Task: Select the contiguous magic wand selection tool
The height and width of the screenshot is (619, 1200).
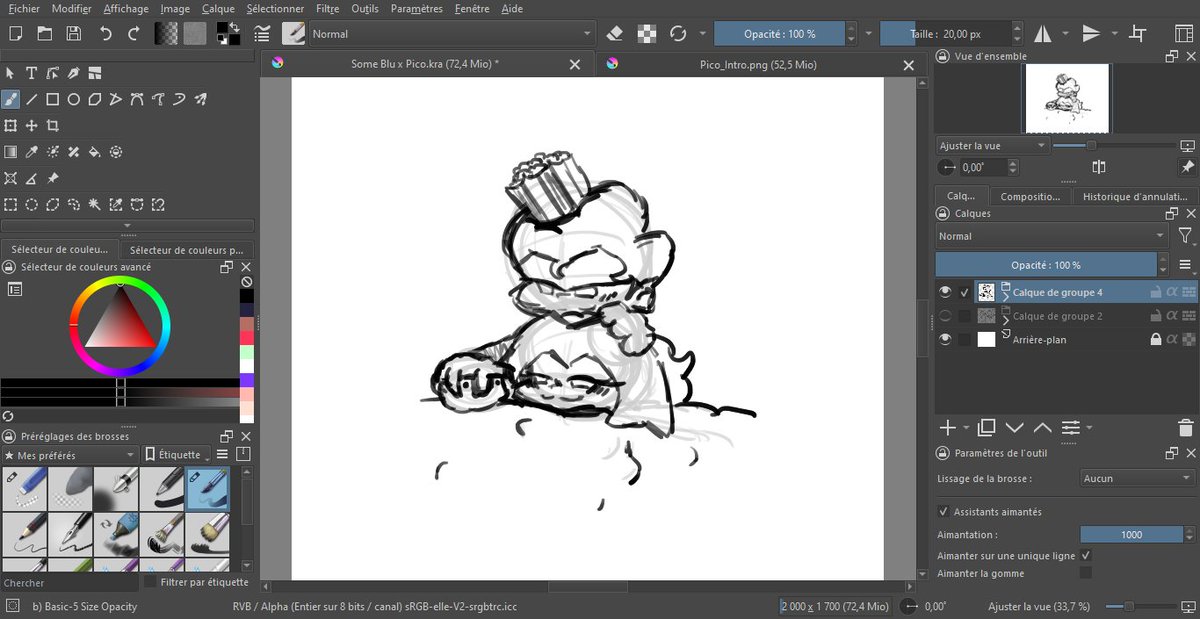Action: (x=95, y=205)
